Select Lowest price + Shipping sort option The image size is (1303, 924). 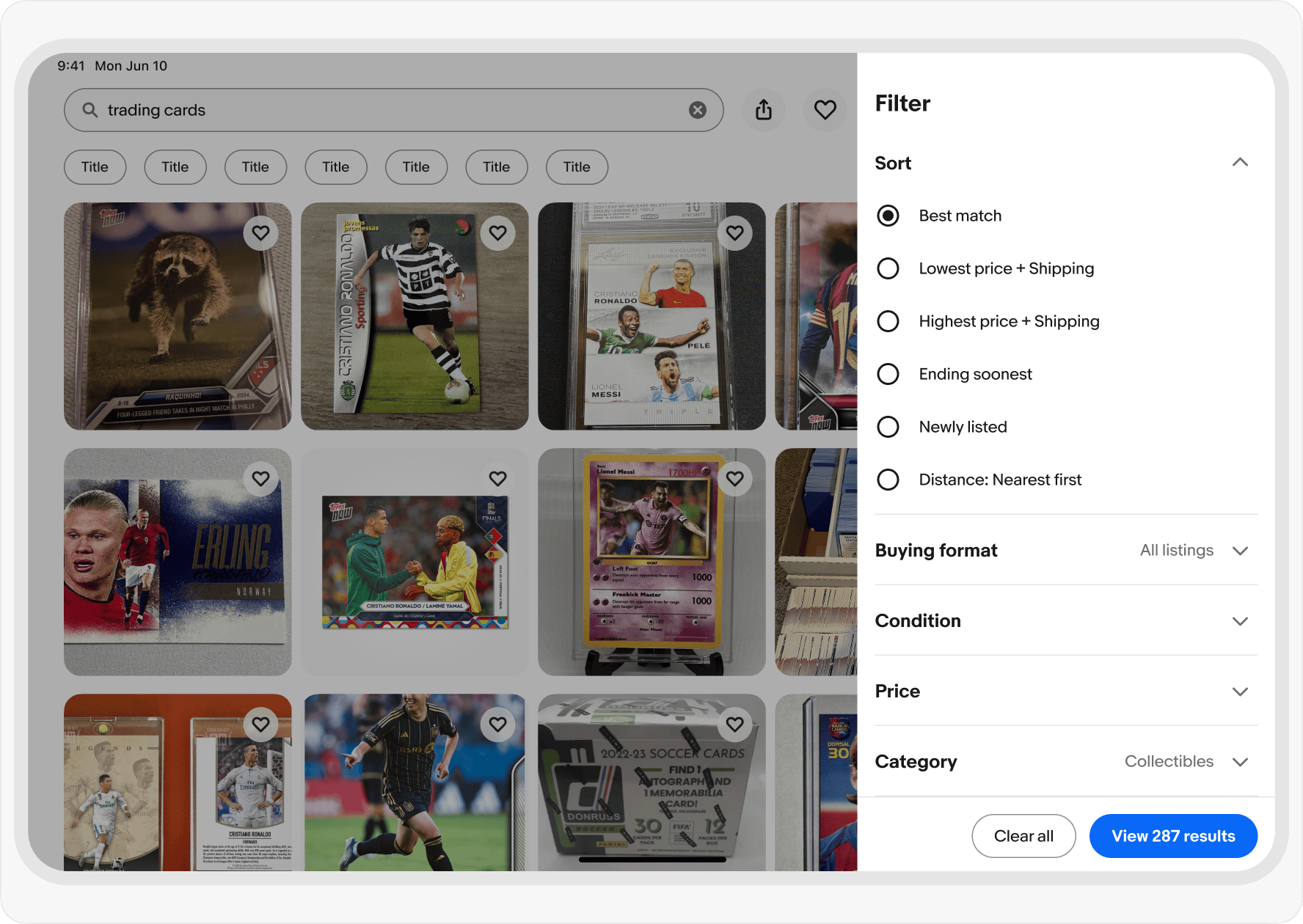(888, 268)
